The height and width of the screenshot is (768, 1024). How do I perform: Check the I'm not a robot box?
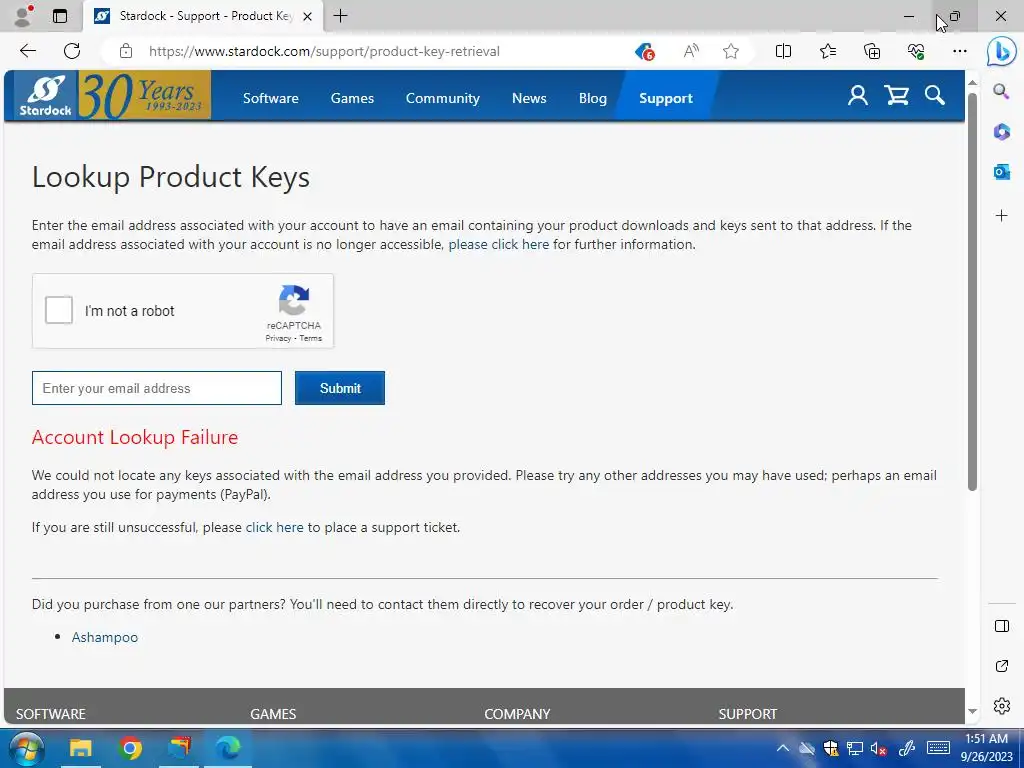[x=59, y=310]
